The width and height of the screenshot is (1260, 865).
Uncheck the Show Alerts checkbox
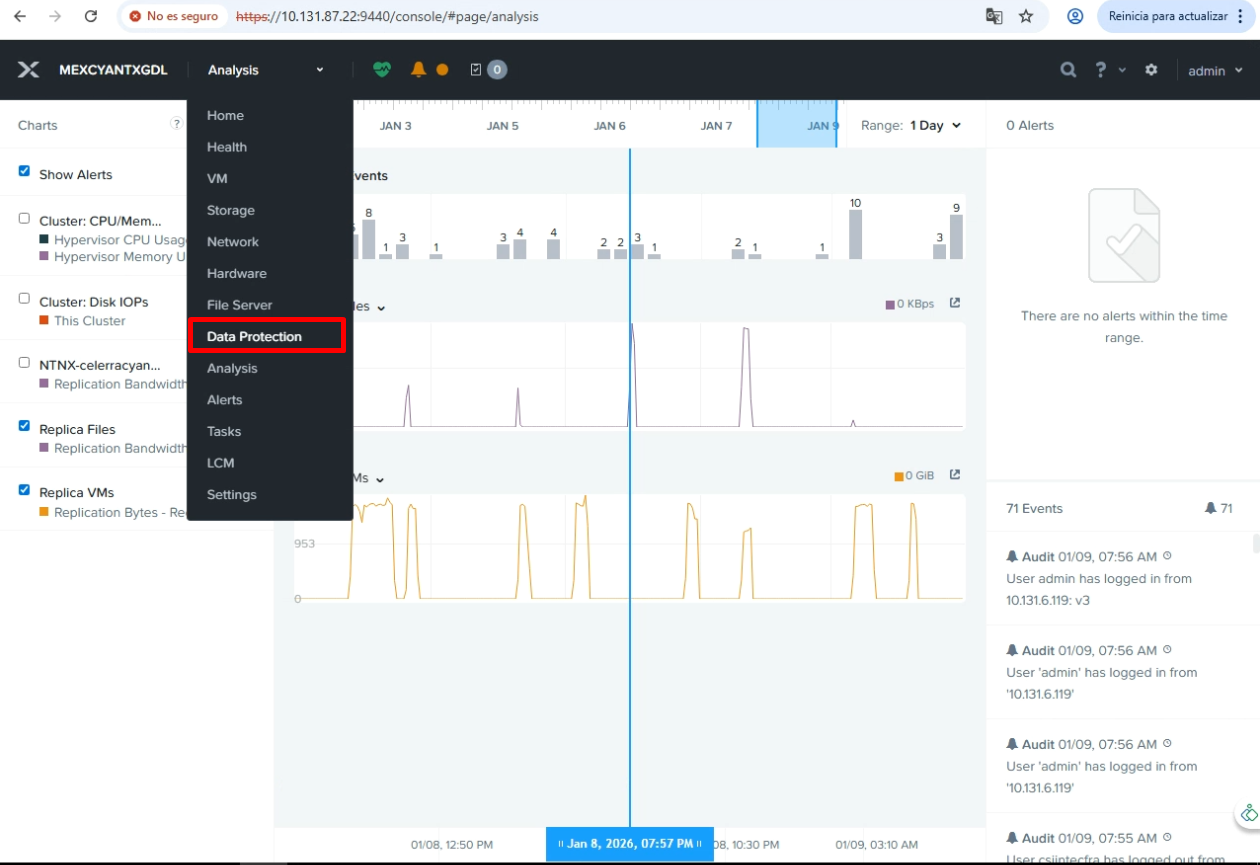pos(25,172)
